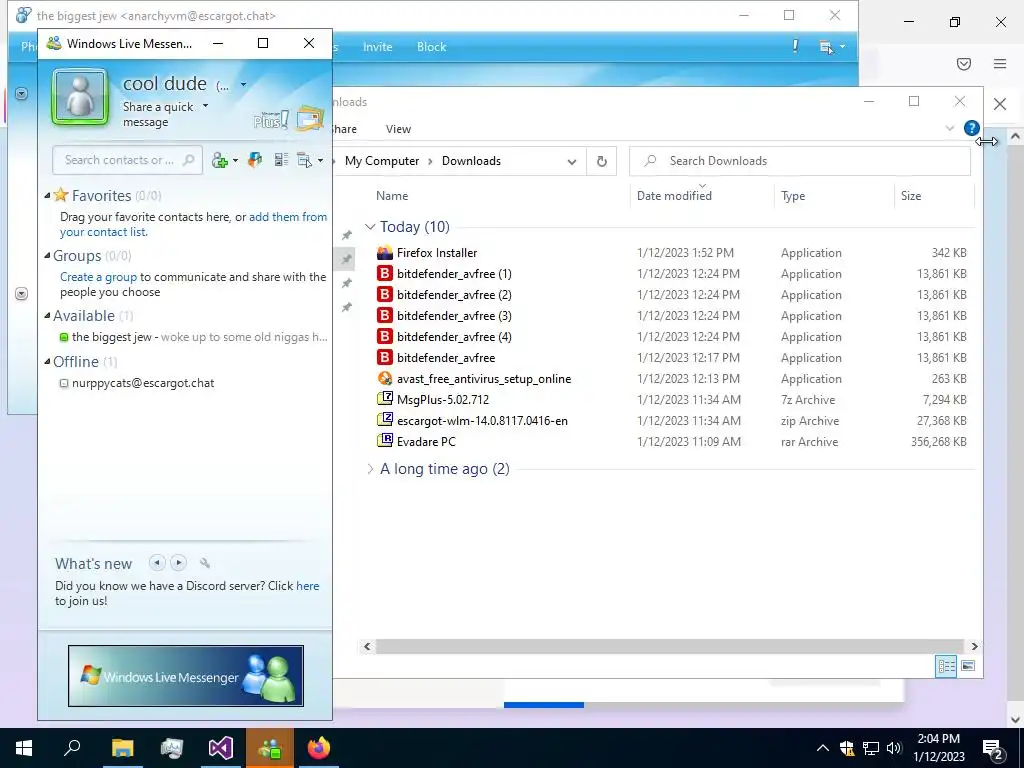Click My Computer in the breadcrumb

coord(382,161)
